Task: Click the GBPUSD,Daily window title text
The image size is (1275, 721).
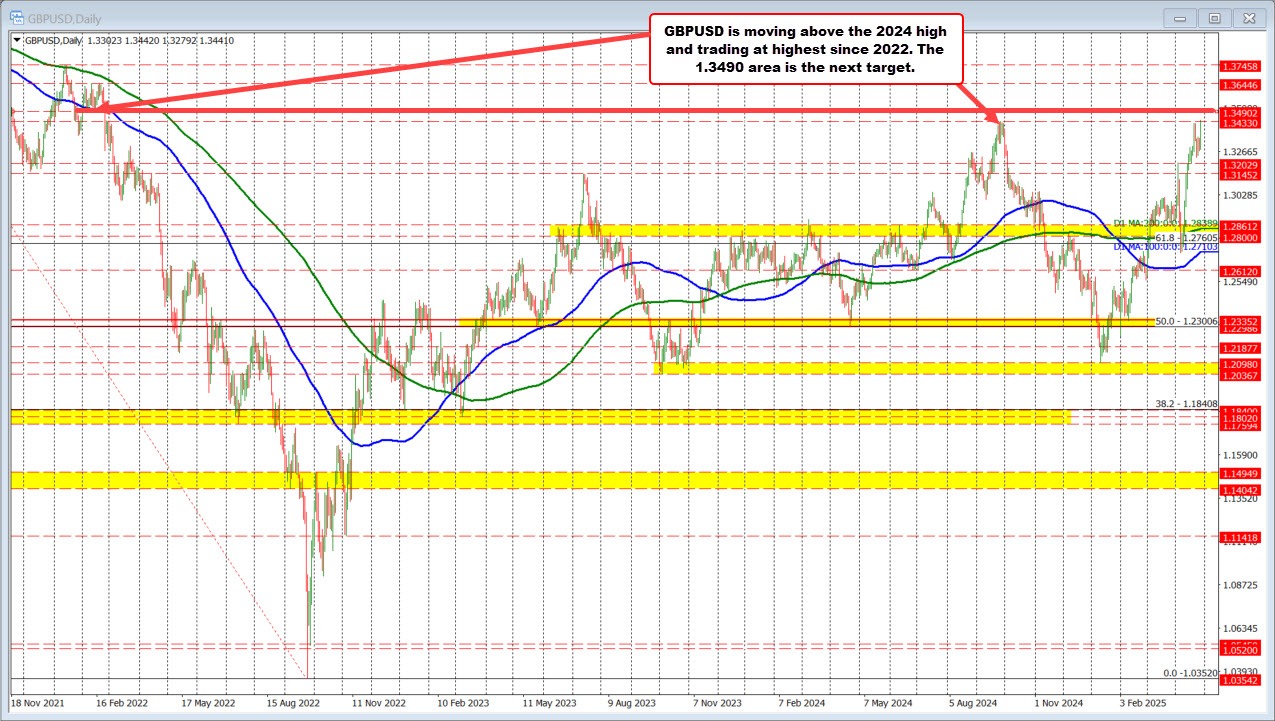Action: [64, 18]
